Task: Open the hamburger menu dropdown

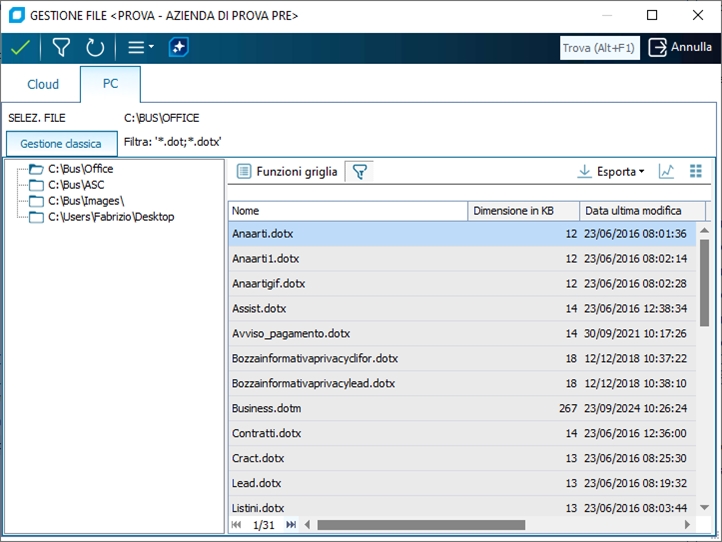Action: coord(139,47)
